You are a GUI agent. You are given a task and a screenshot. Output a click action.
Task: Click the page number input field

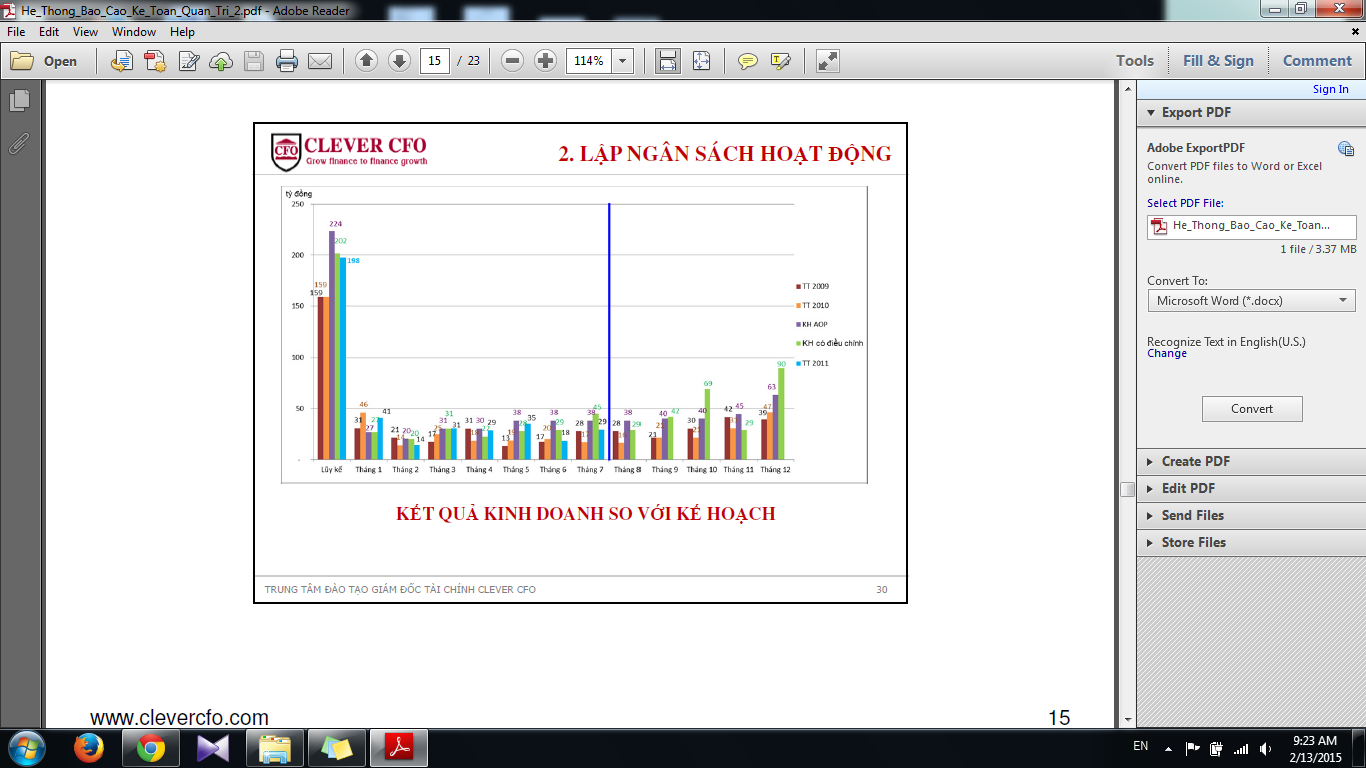tap(434, 61)
